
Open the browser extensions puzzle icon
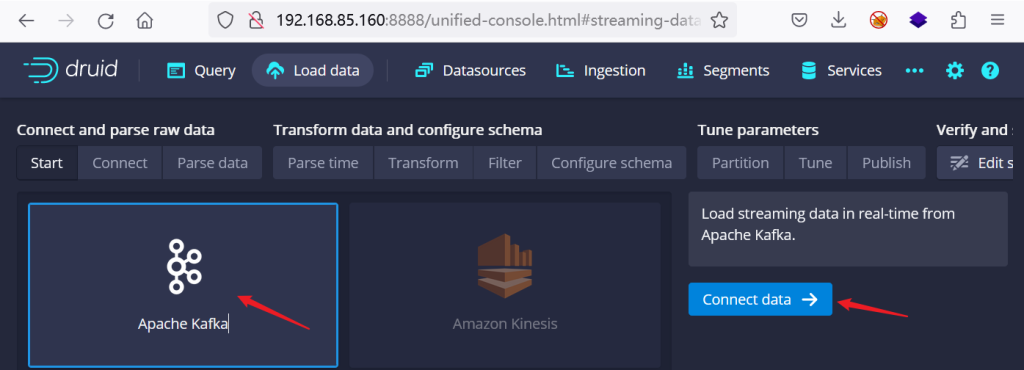click(x=958, y=21)
